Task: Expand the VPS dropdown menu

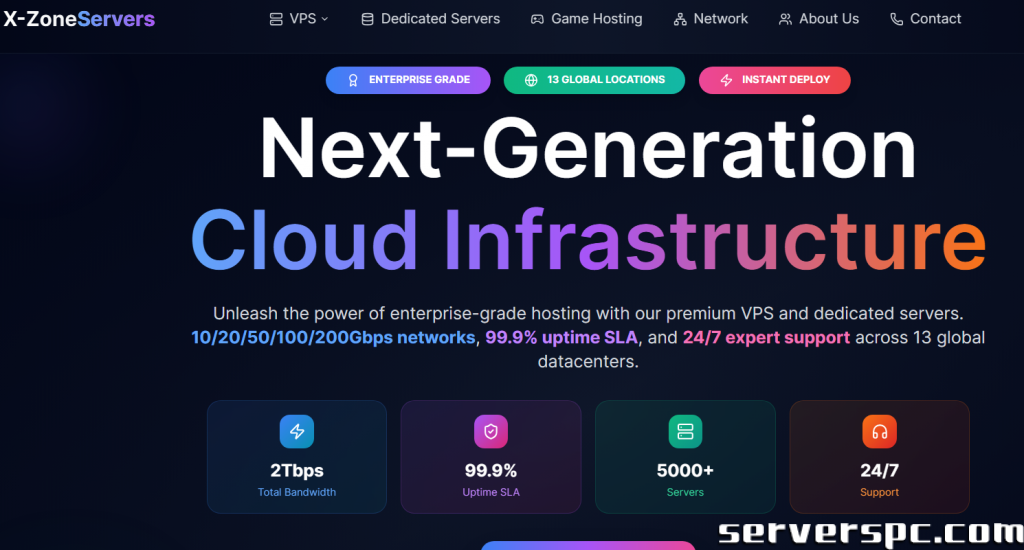Action: tap(301, 19)
